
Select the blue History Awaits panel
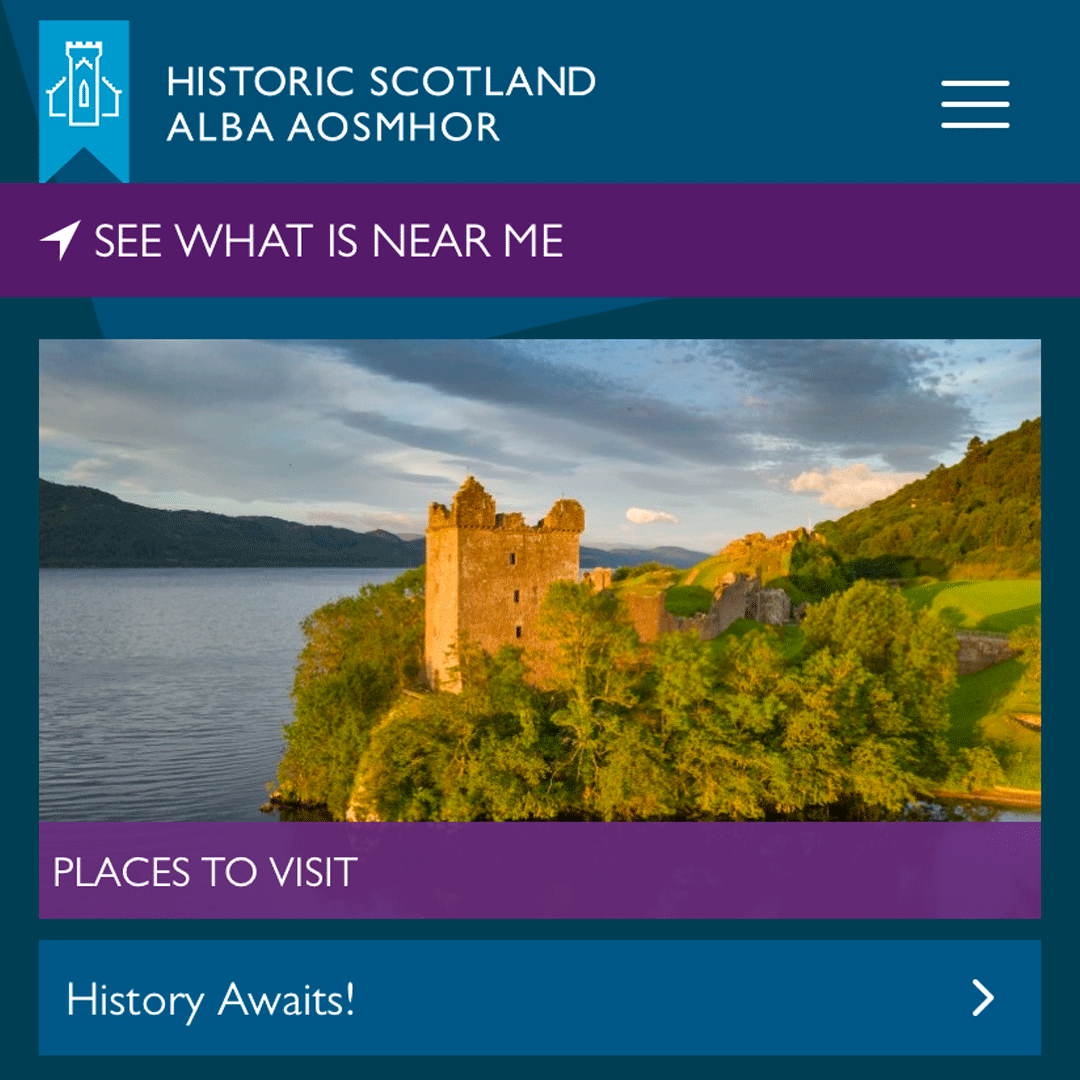click(x=539, y=997)
